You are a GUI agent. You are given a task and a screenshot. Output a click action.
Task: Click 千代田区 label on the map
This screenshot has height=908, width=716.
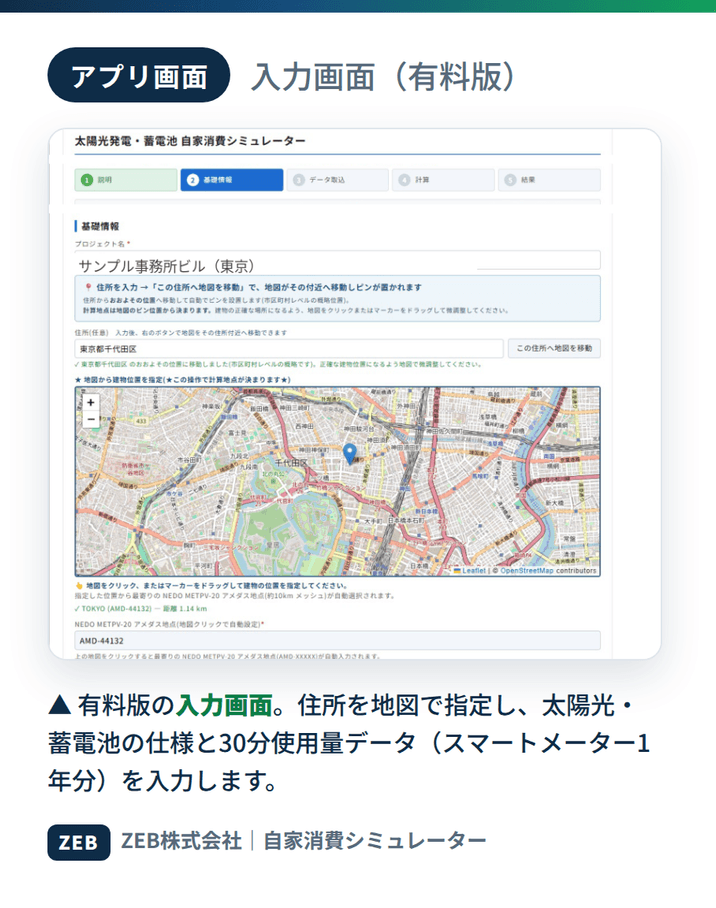[x=291, y=463]
